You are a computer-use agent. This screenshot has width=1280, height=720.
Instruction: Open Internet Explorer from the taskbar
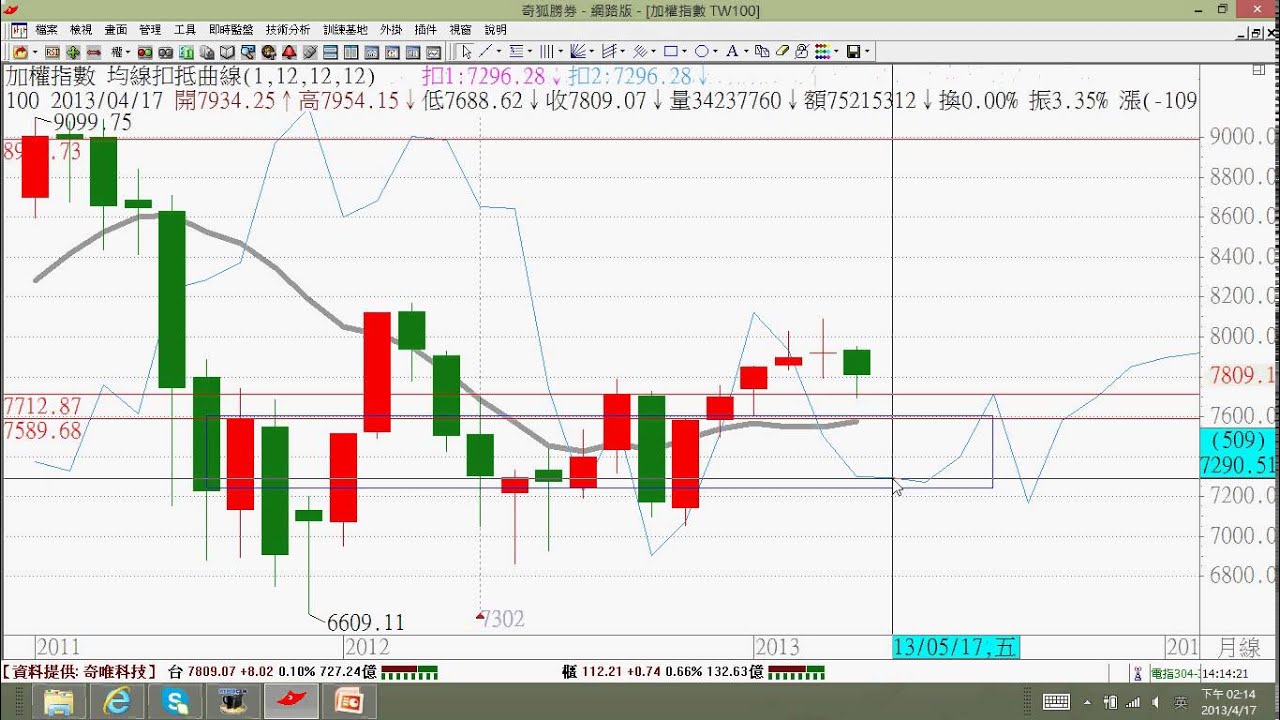point(118,702)
